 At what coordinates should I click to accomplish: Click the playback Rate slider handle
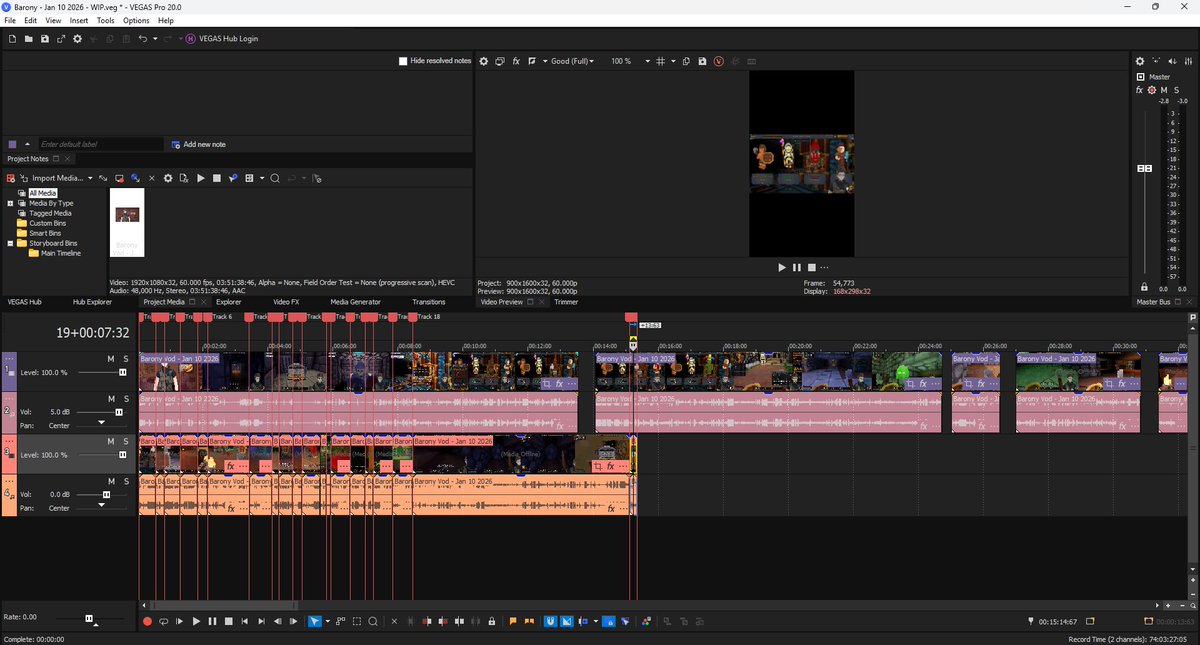pos(89,618)
